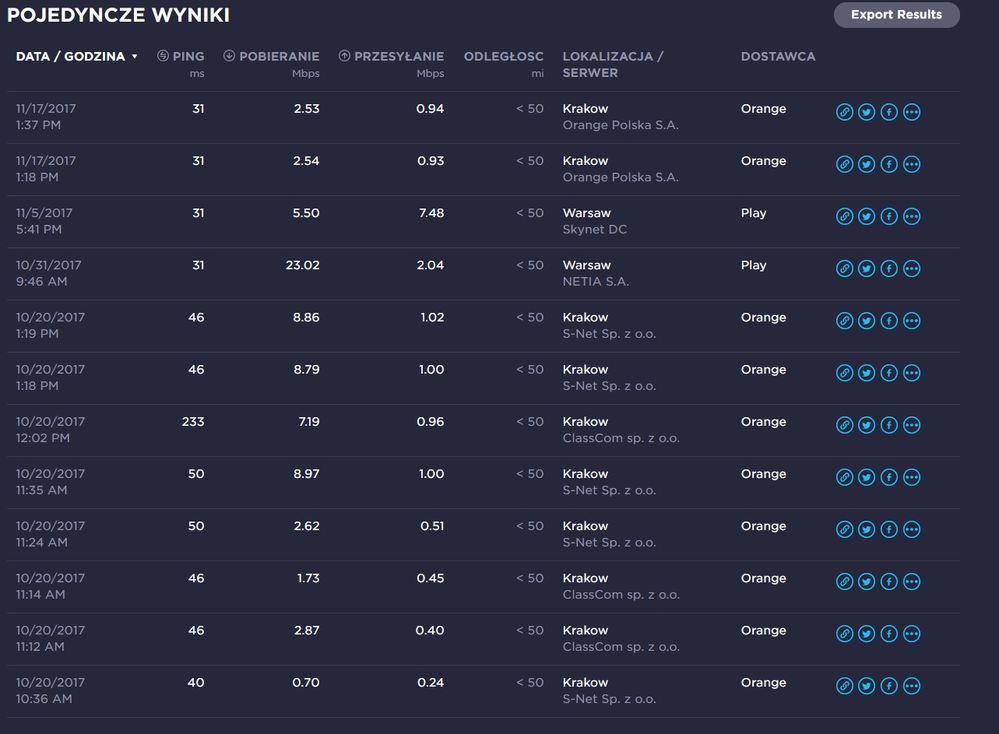Copy link for 10/20/2017 10:36 AM result
Image resolution: width=999 pixels, height=734 pixels.
[x=844, y=686]
